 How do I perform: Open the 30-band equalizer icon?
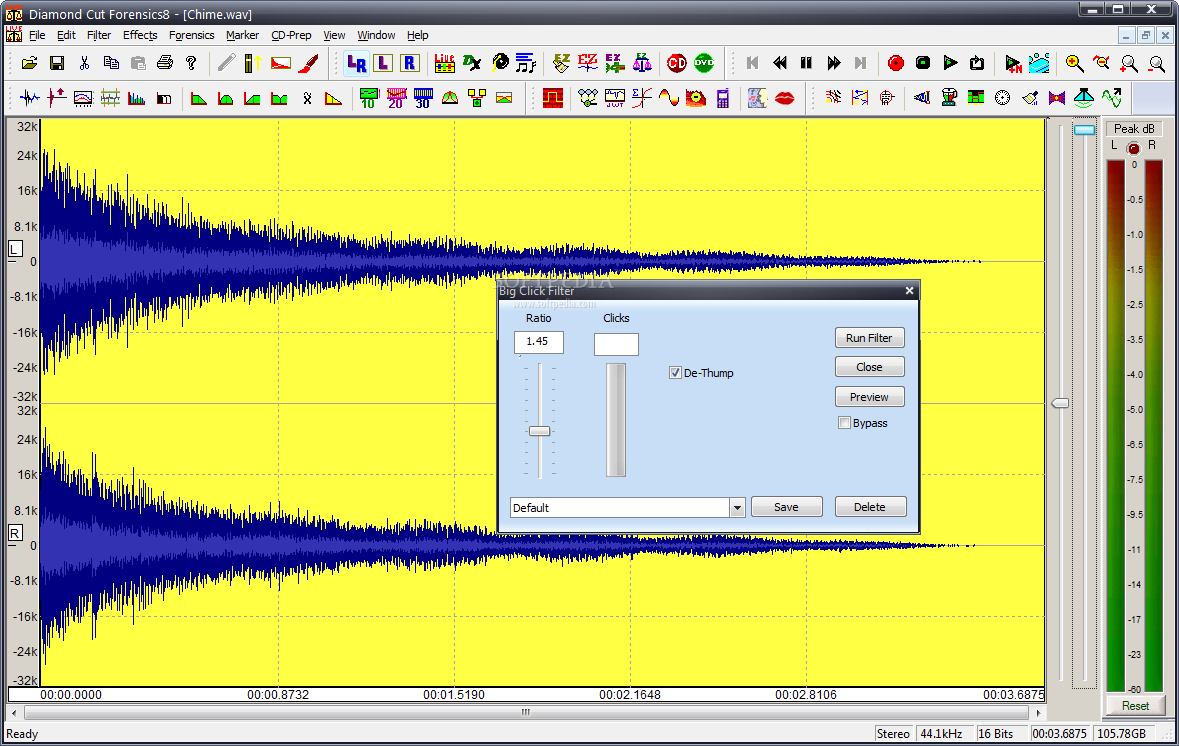423,98
